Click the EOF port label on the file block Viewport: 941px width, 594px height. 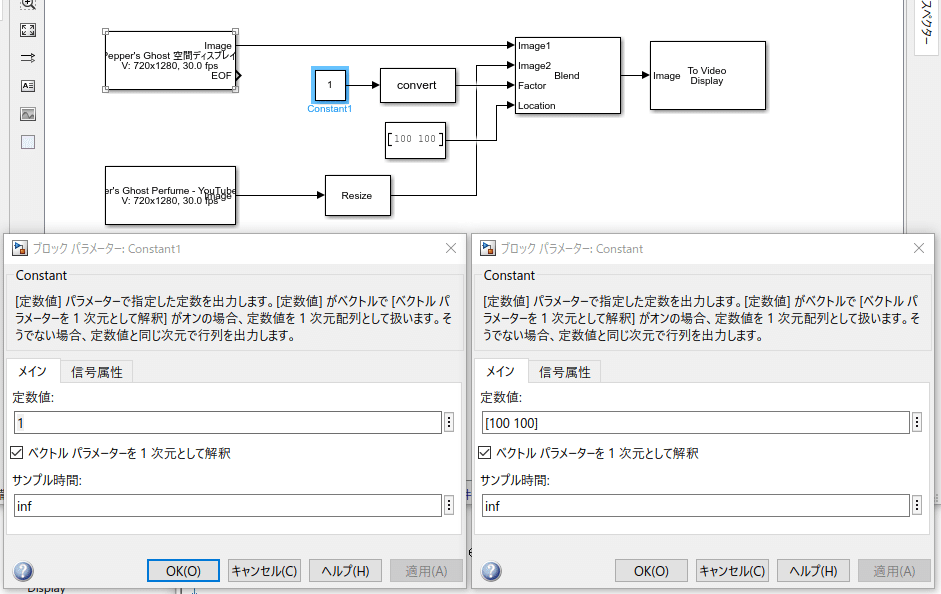click(x=221, y=76)
